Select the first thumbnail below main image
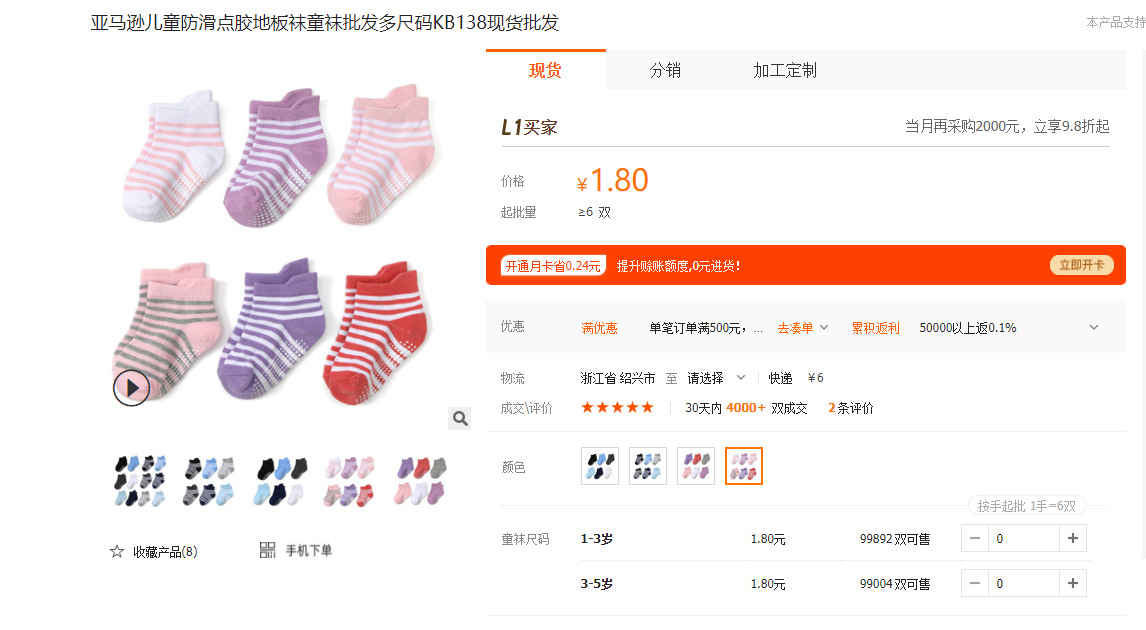 pyautogui.click(x=139, y=481)
